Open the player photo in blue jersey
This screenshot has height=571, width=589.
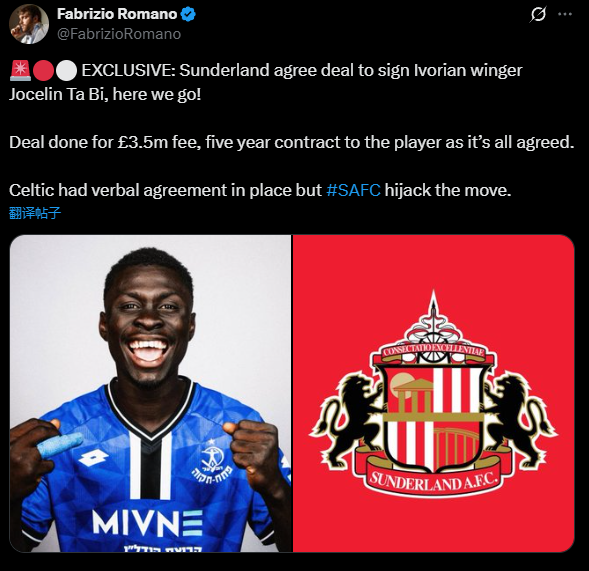tap(151, 393)
